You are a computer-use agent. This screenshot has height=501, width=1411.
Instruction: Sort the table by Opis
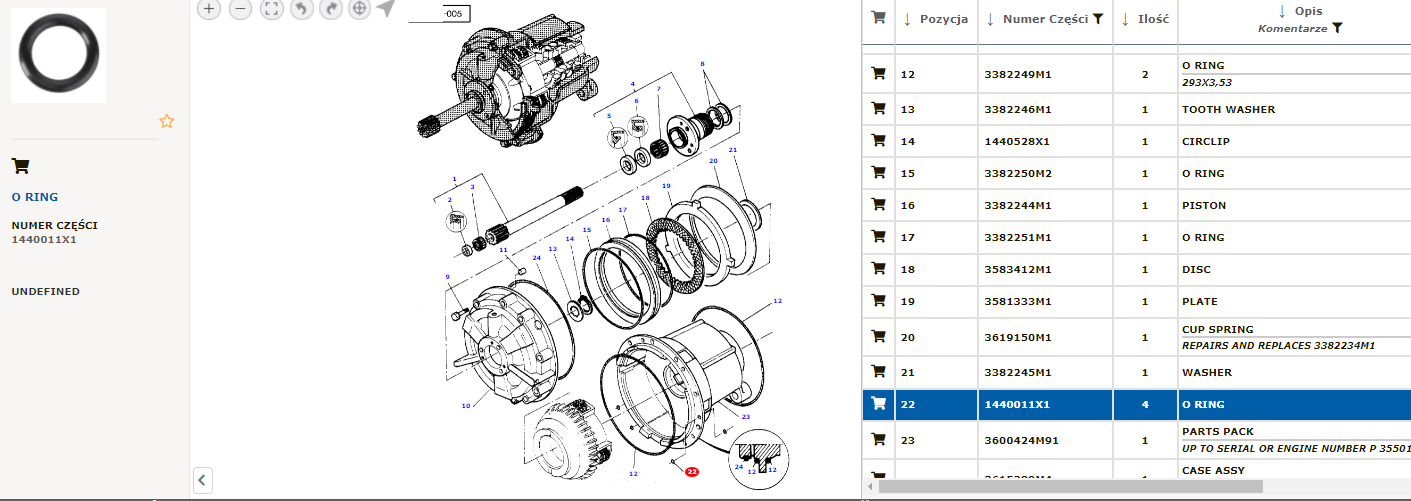(x=1282, y=11)
